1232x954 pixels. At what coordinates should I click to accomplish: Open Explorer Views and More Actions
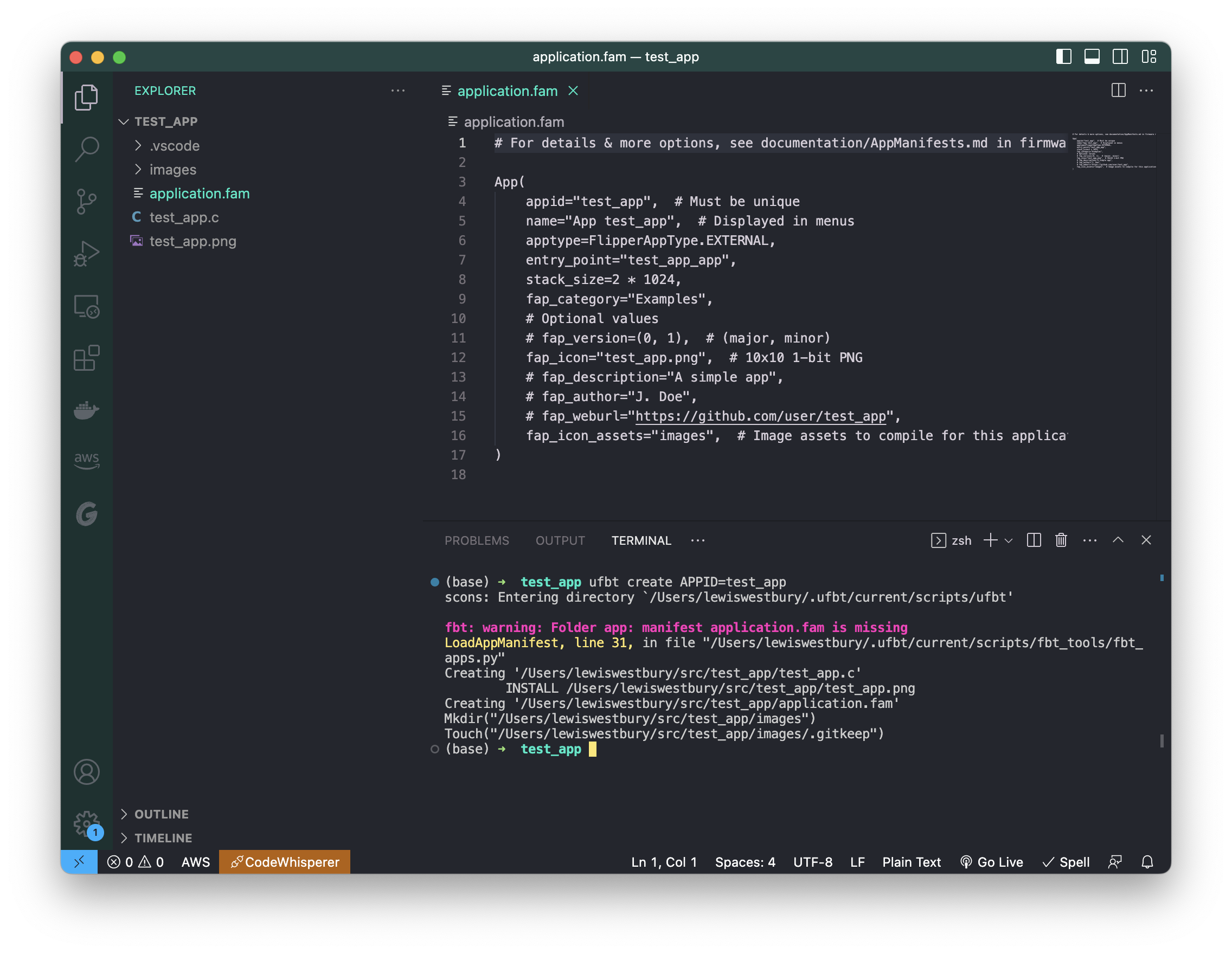(397, 91)
